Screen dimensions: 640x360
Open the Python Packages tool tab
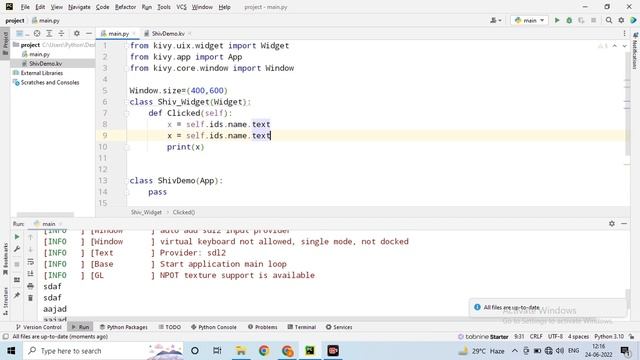pos(124,327)
